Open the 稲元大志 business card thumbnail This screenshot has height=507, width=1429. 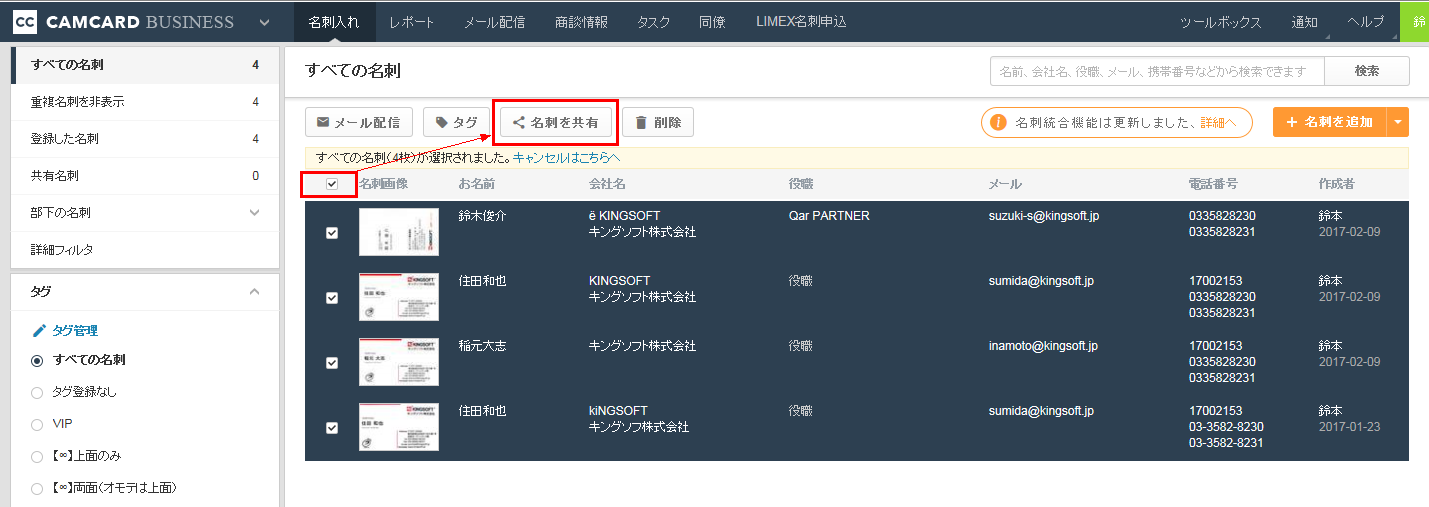click(x=399, y=362)
